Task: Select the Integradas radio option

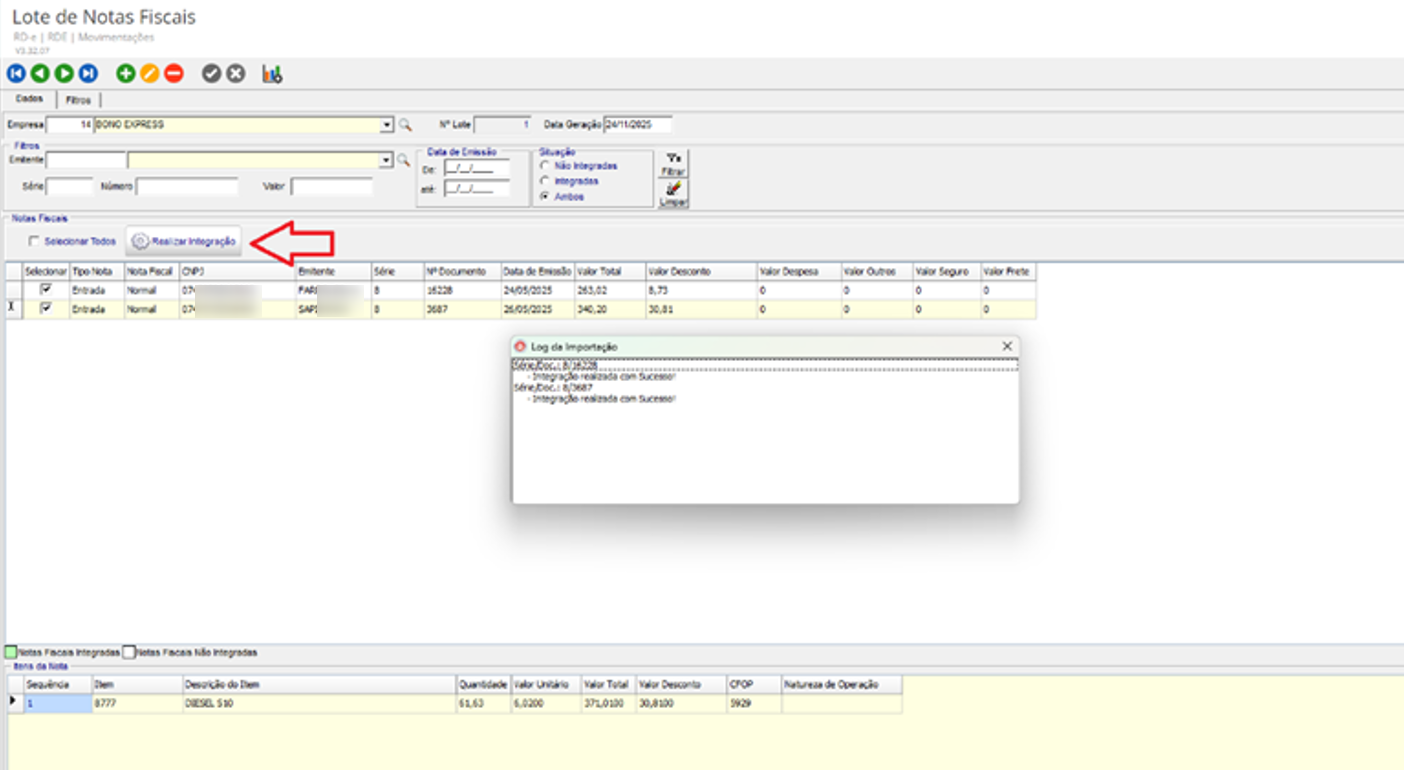Action: (x=545, y=181)
